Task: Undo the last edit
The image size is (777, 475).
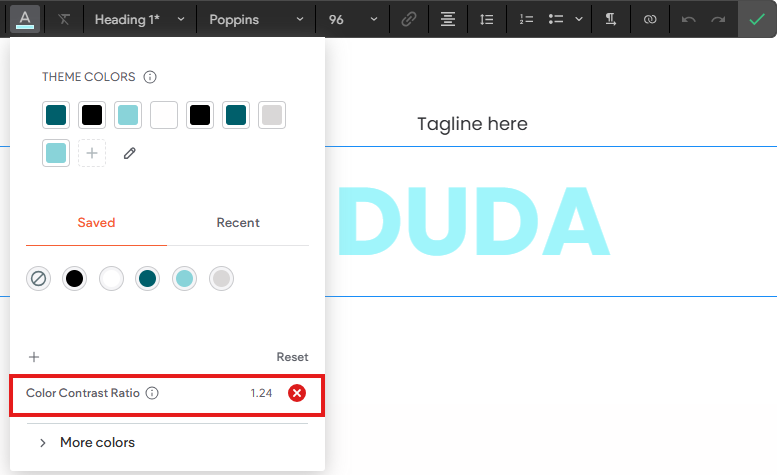Action: 688,20
